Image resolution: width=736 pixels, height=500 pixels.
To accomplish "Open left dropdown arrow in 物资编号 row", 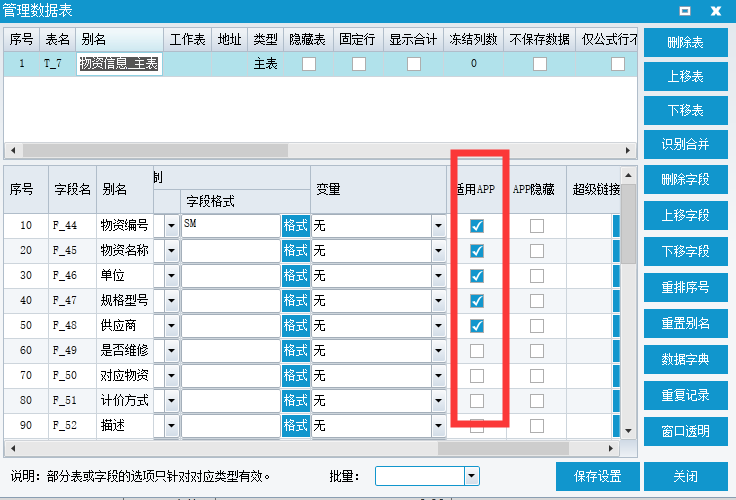I will (x=171, y=226).
